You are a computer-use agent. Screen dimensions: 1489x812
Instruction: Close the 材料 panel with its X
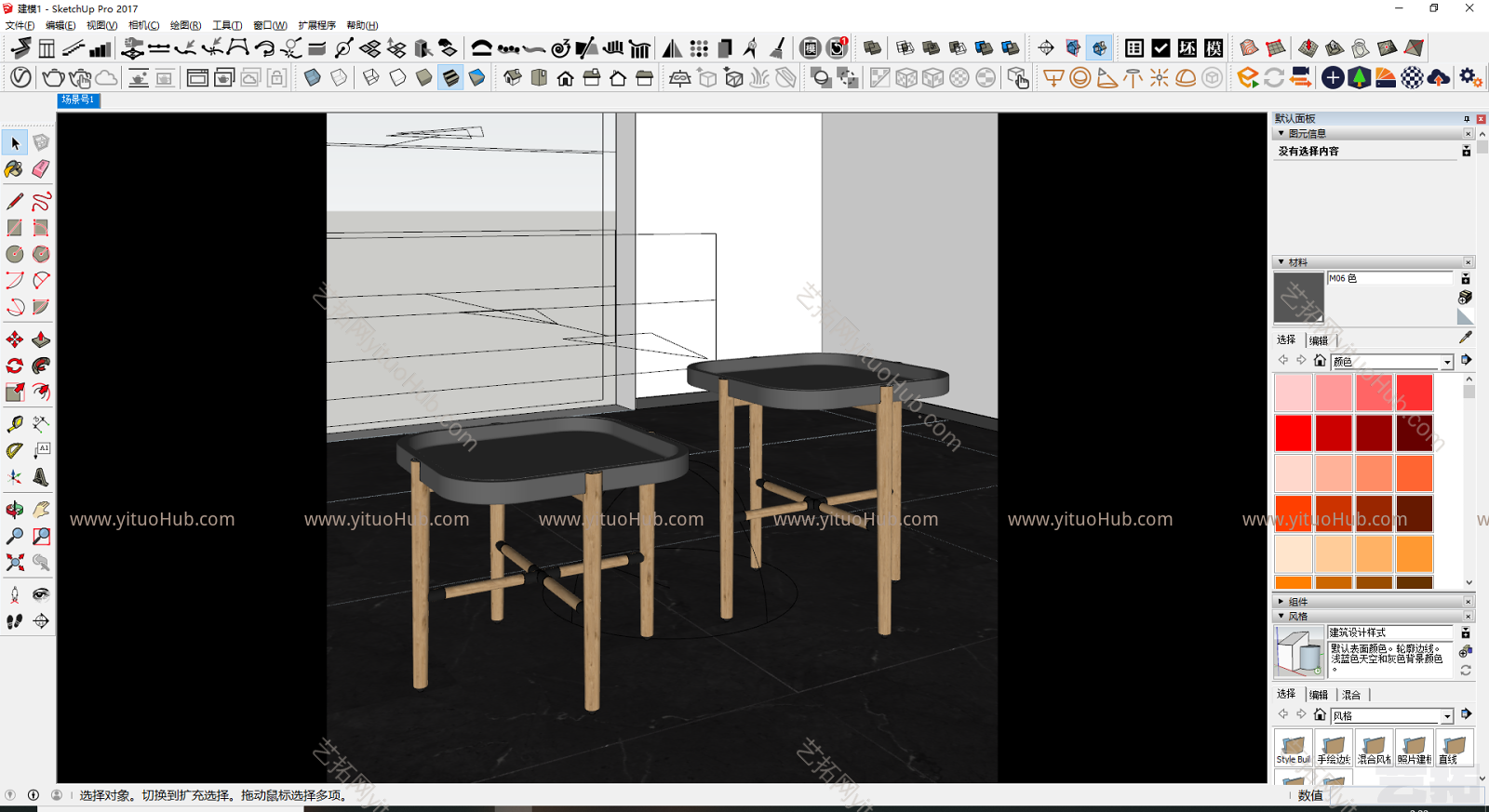coord(1469,262)
